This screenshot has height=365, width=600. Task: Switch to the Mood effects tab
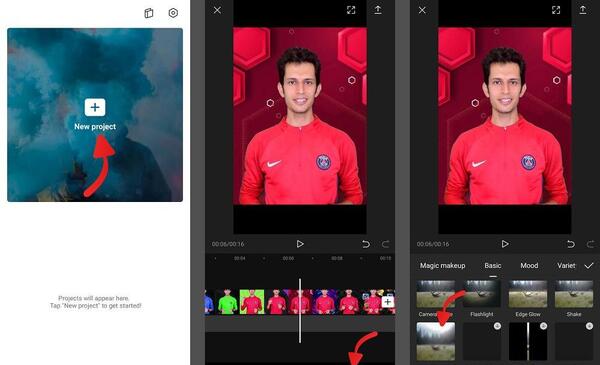click(x=529, y=266)
